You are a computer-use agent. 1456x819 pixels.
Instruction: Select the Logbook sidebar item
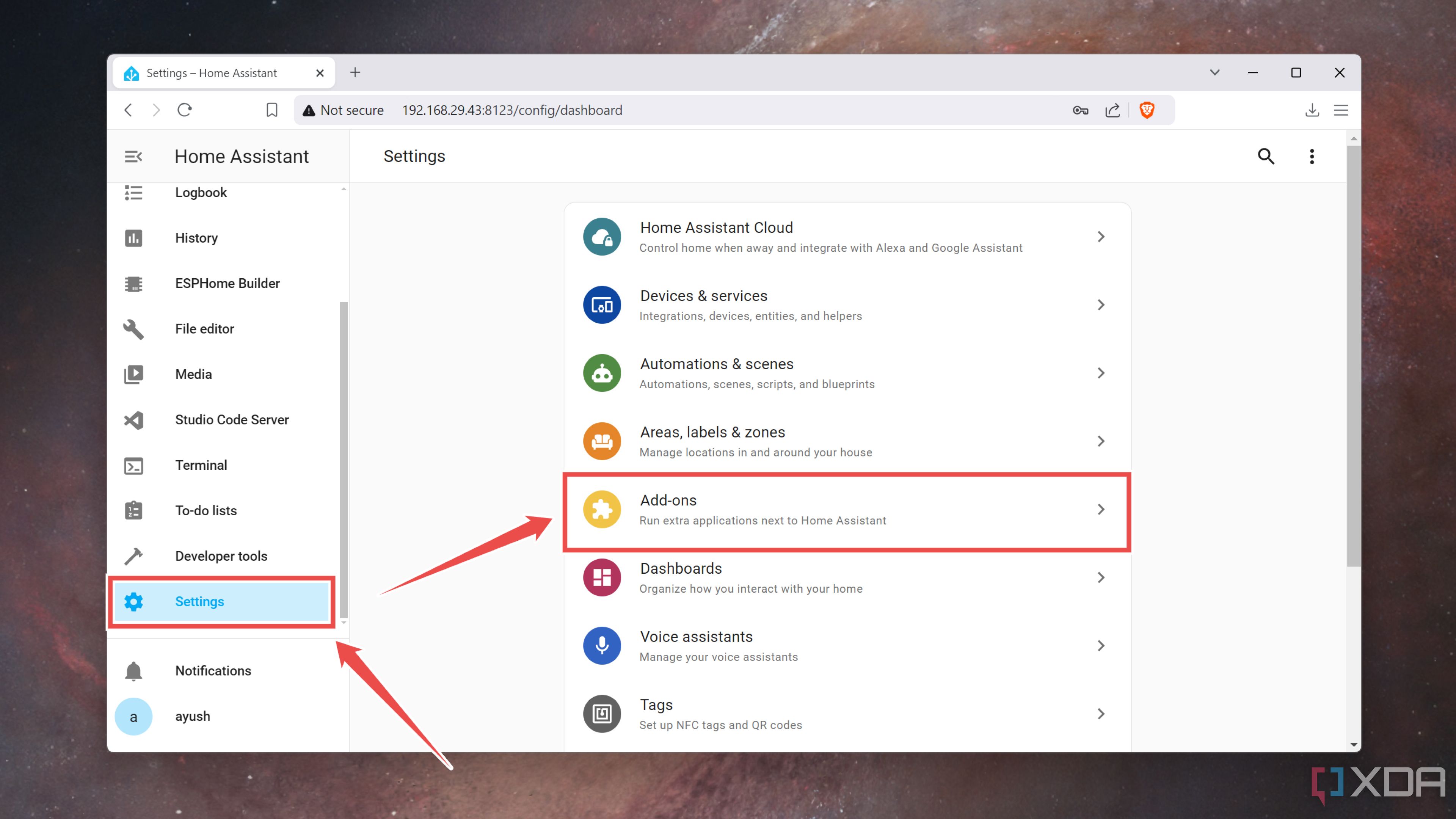[x=223, y=193]
